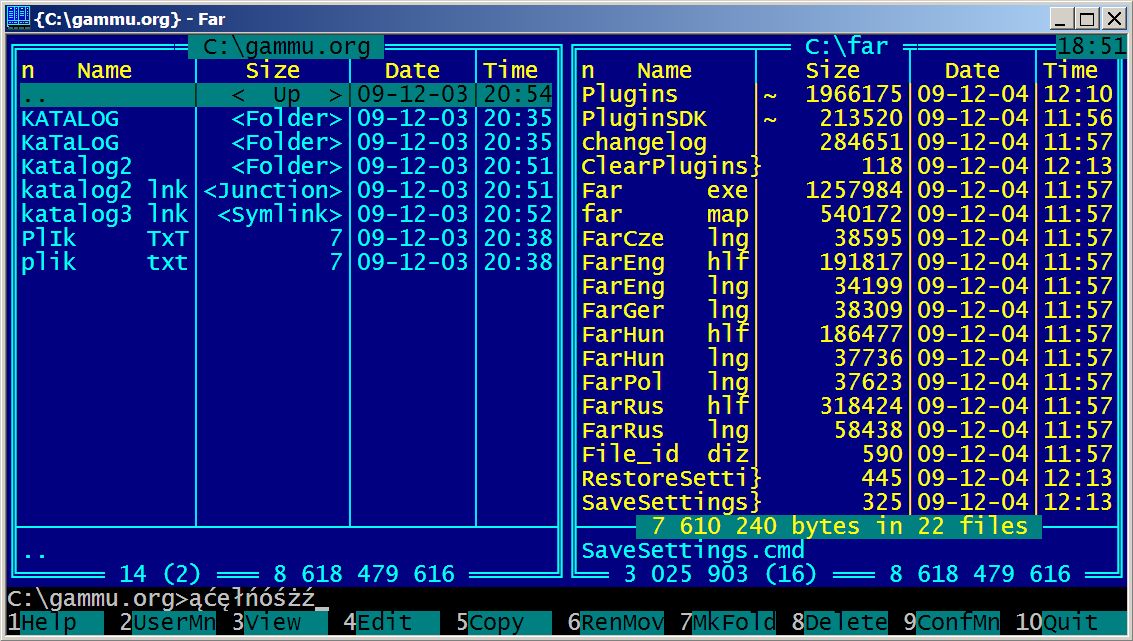The height and width of the screenshot is (641, 1133).
Task: Select the PluginSDK entry
Action: 847,119
